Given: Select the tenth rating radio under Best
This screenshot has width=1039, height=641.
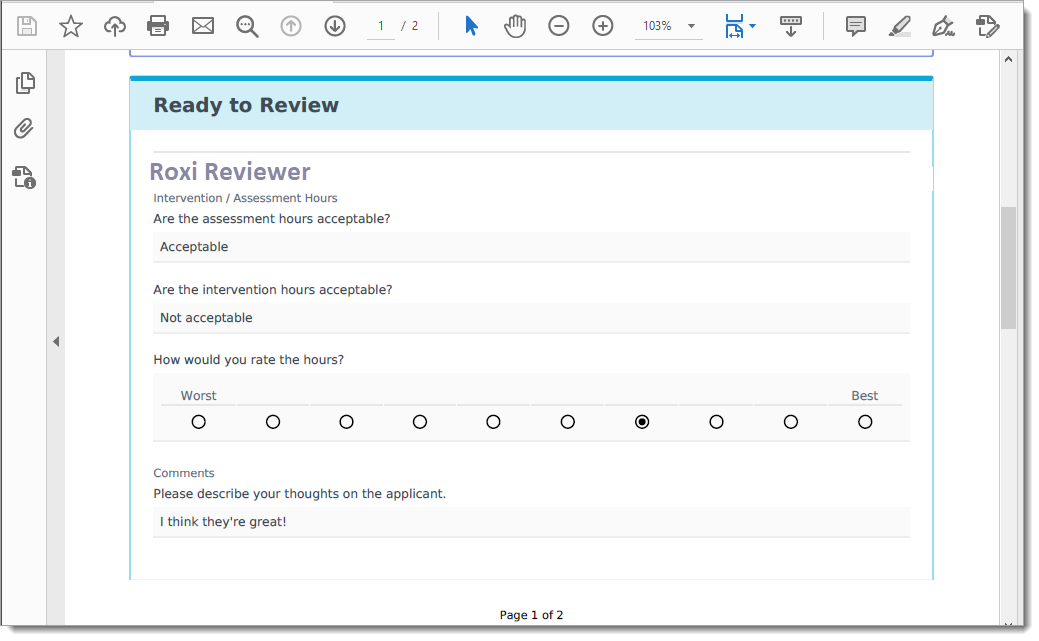Looking at the screenshot, I should 865,422.
